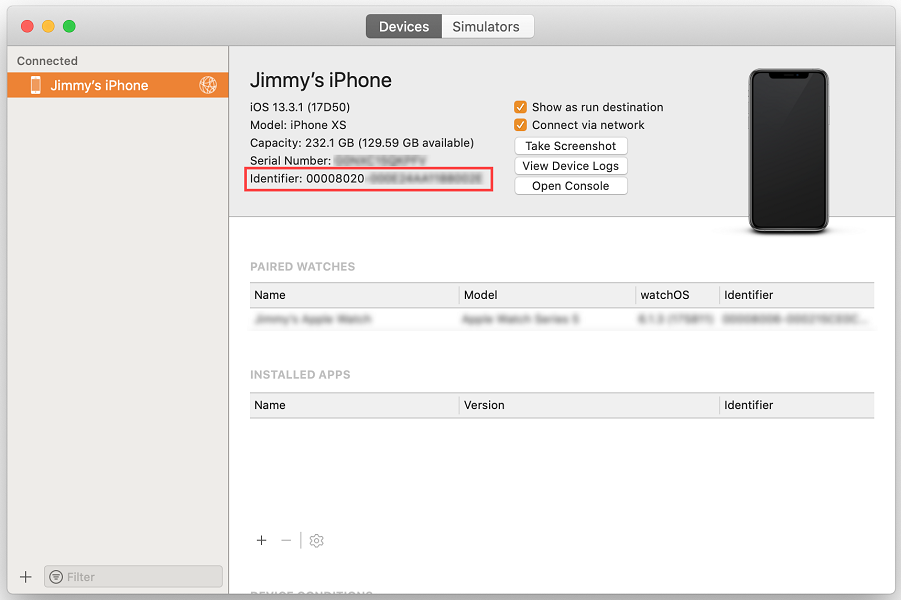This screenshot has height=600, width=901.
Task: Select the Devices tab
Action: 403,26
